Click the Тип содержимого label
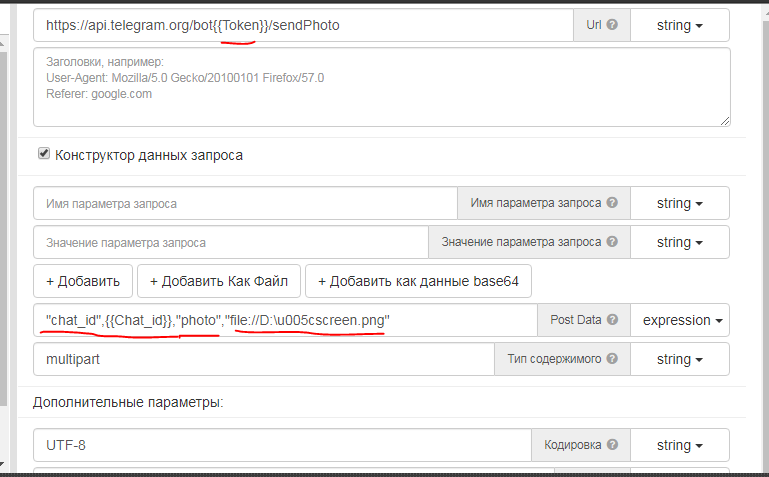Image resolution: width=769 pixels, height=477 pixels. point(554,359)
